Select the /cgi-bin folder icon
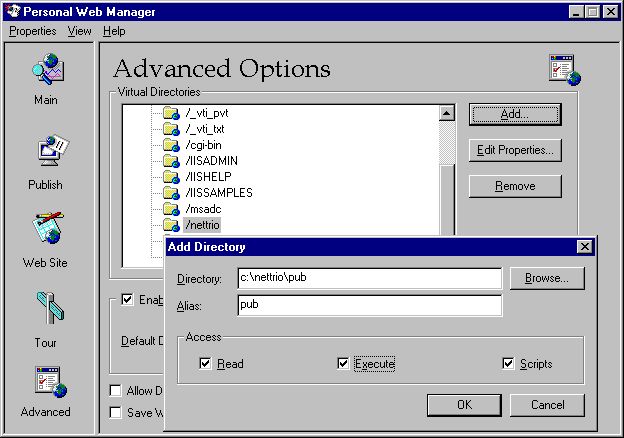Image resolution: width=624 pixels, height=438 pixels. tap(171, 145)
